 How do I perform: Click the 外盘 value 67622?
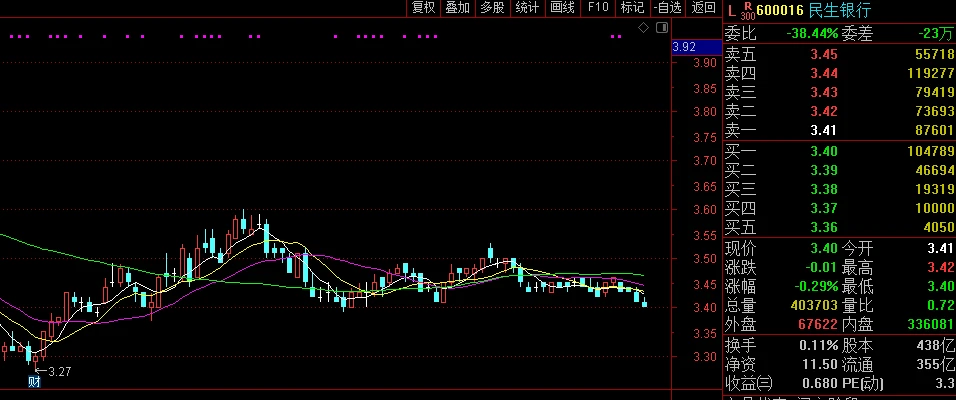[817, 324]
